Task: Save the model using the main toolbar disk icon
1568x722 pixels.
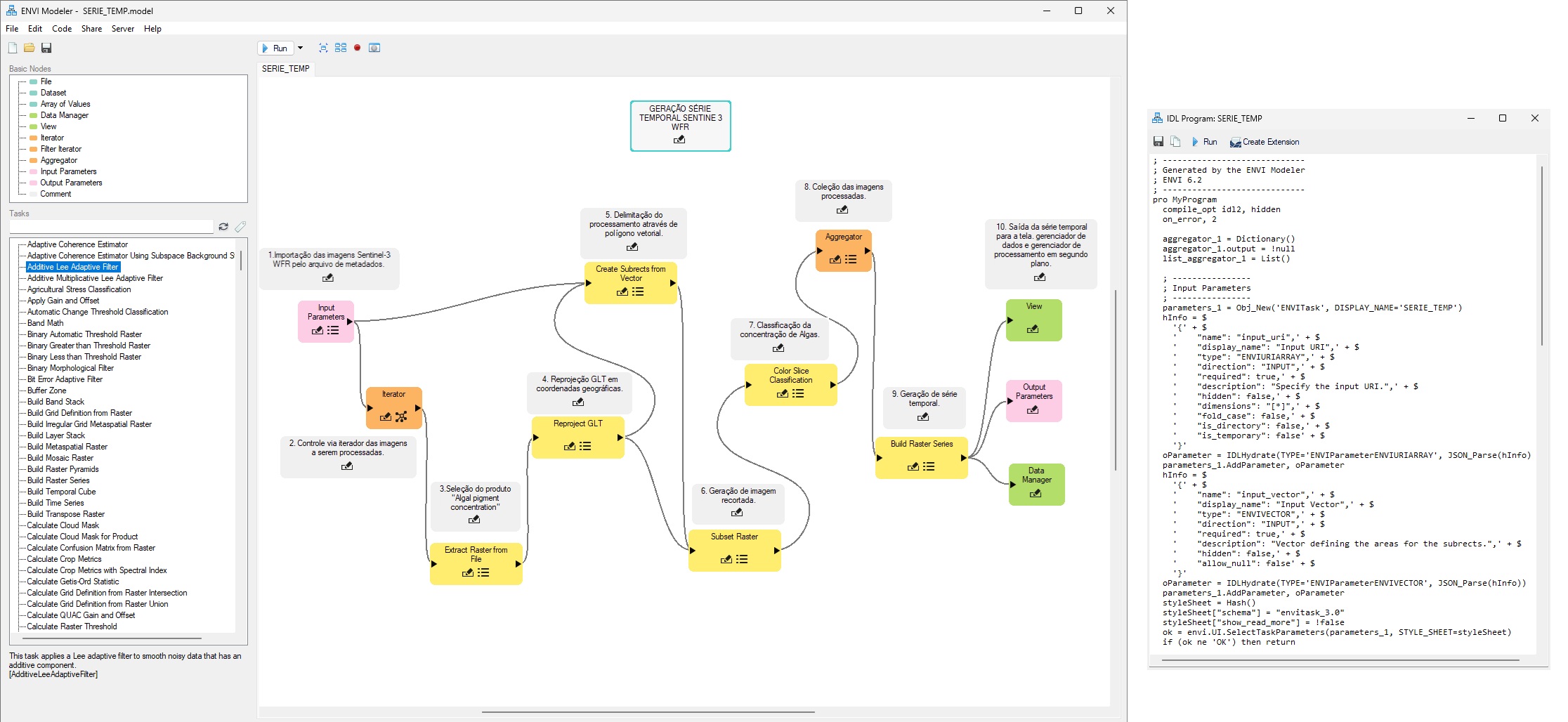Action: (x=46, y=48)
